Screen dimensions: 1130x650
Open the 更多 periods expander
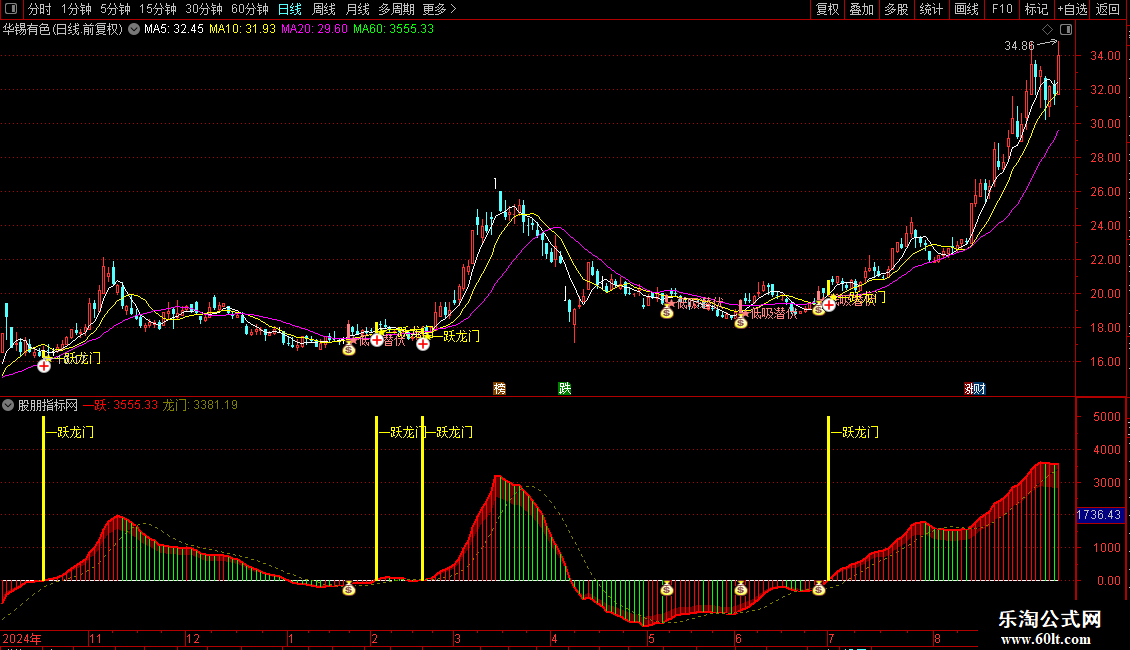coord(439,9)
